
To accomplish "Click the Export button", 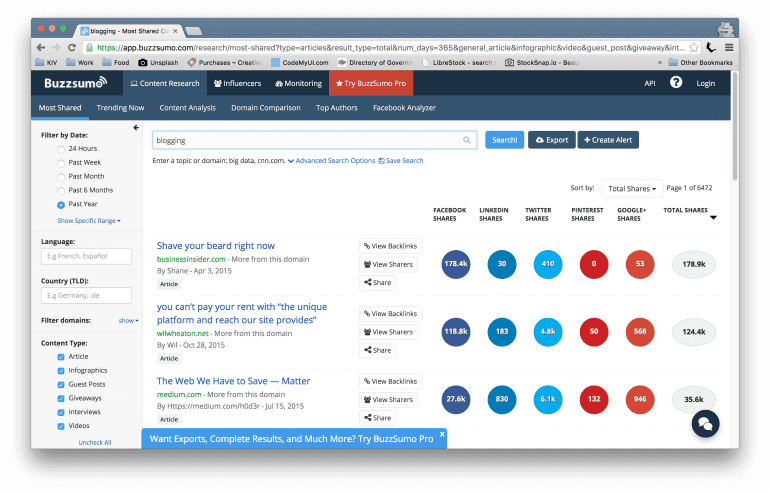I will pos(551,140).
